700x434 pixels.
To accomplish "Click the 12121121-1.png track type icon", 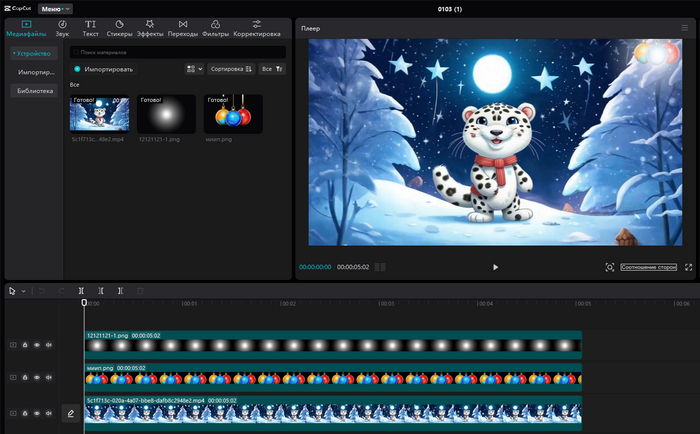I will [x=13, y=345].
